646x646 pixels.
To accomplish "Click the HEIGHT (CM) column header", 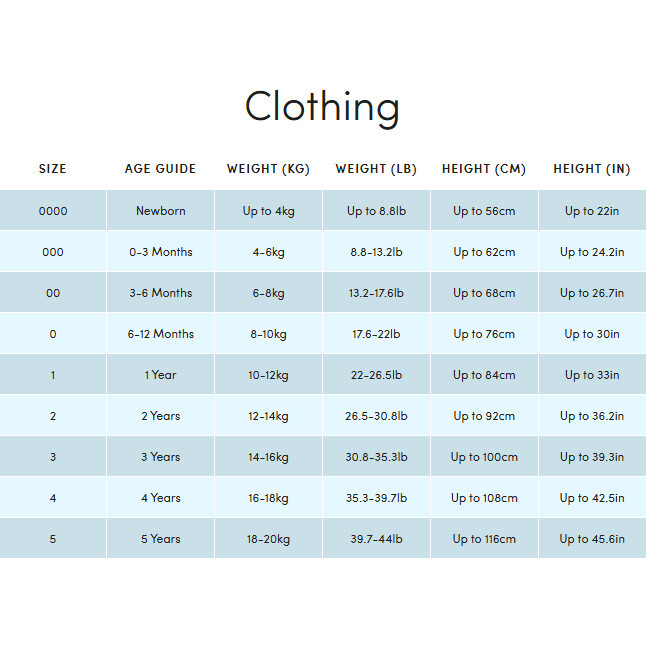I will pyautogui.click(x=484, y=169).
